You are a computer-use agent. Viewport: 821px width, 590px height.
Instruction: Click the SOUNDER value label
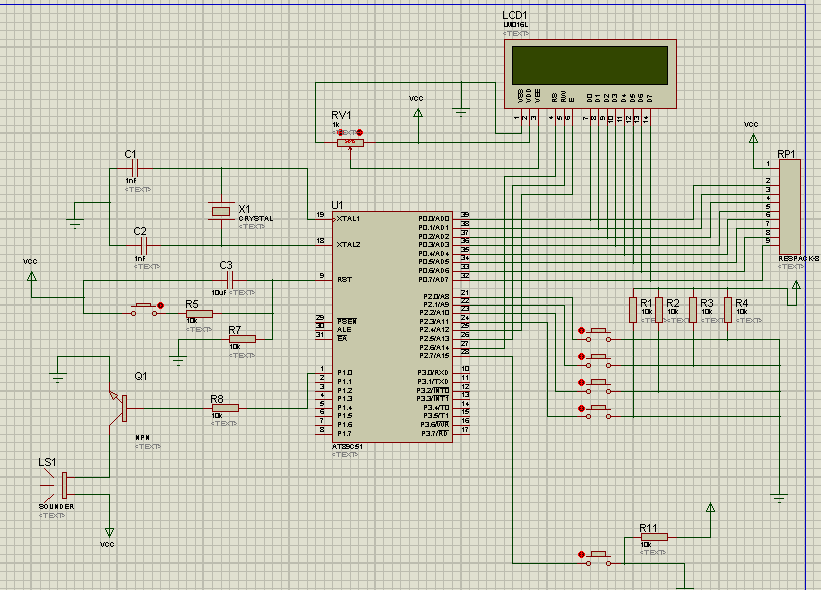pyautogui.click(x=57, y=507)
